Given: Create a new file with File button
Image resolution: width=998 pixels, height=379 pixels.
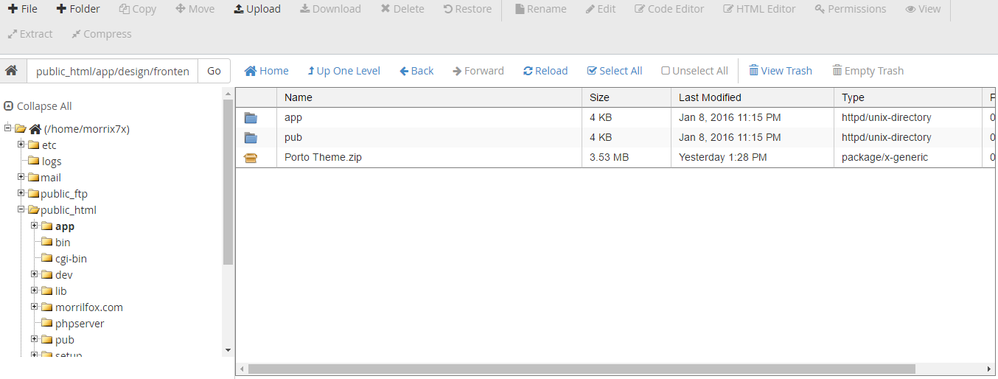Looking at the screenshot, I should tap(22, 9).
